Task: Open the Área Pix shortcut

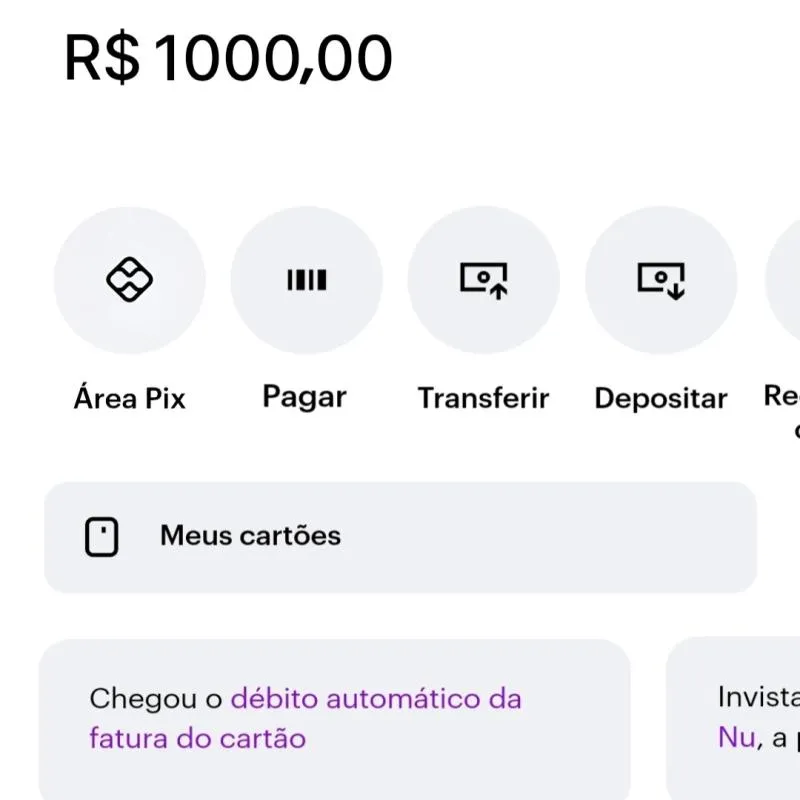Action: 130,281
